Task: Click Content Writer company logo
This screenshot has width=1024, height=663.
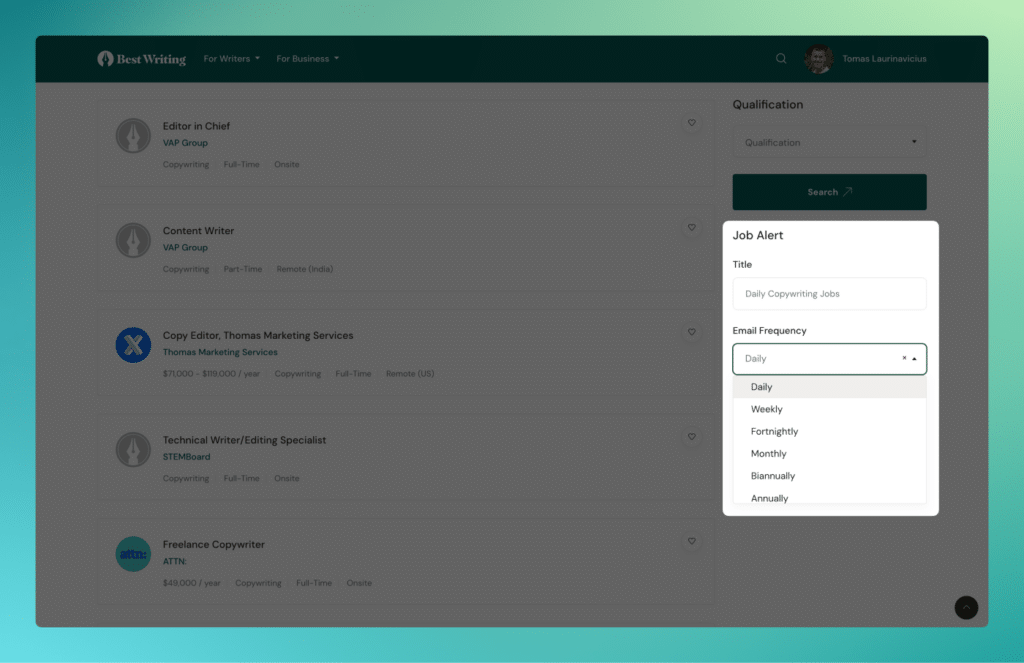Action: [x=133, y=240]
